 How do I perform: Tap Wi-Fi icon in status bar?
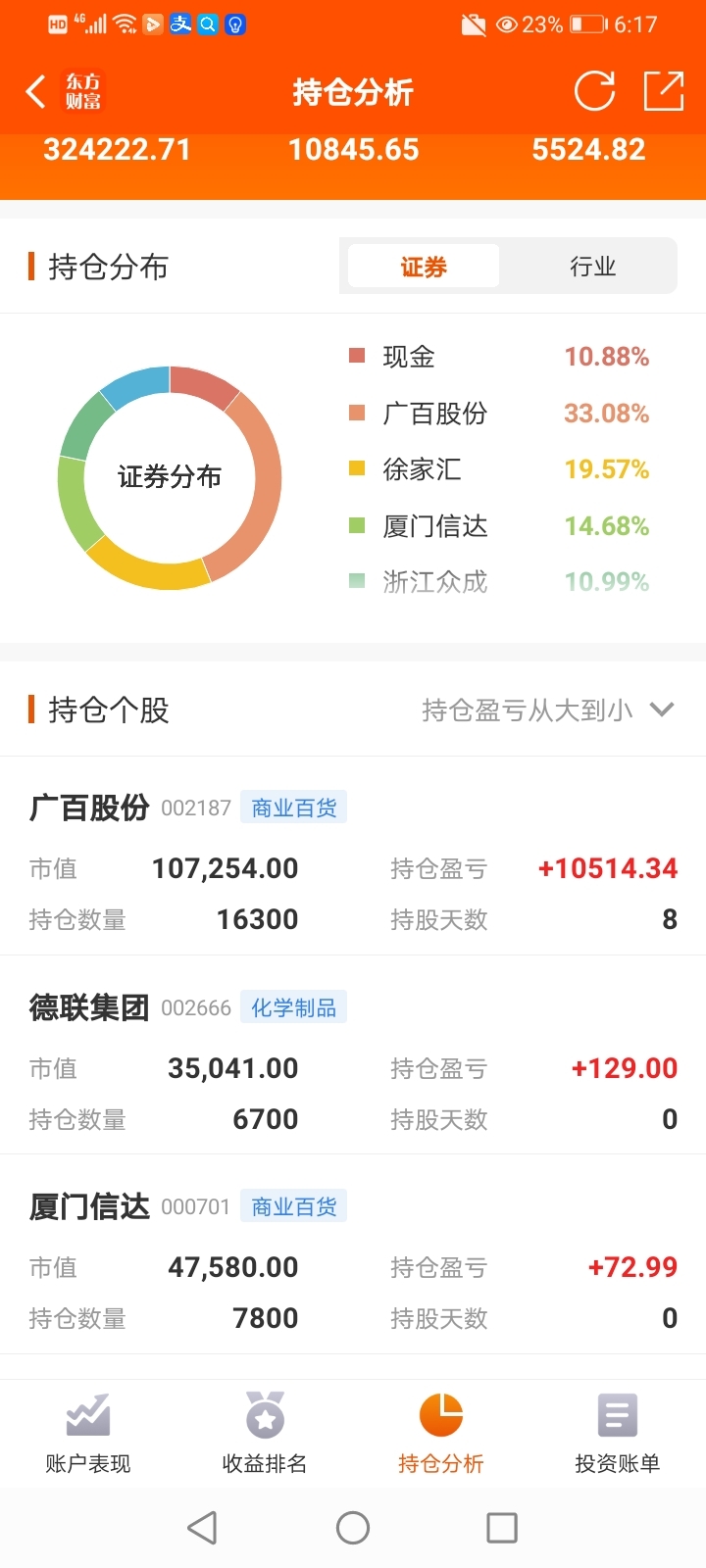(x=125, y=24)
